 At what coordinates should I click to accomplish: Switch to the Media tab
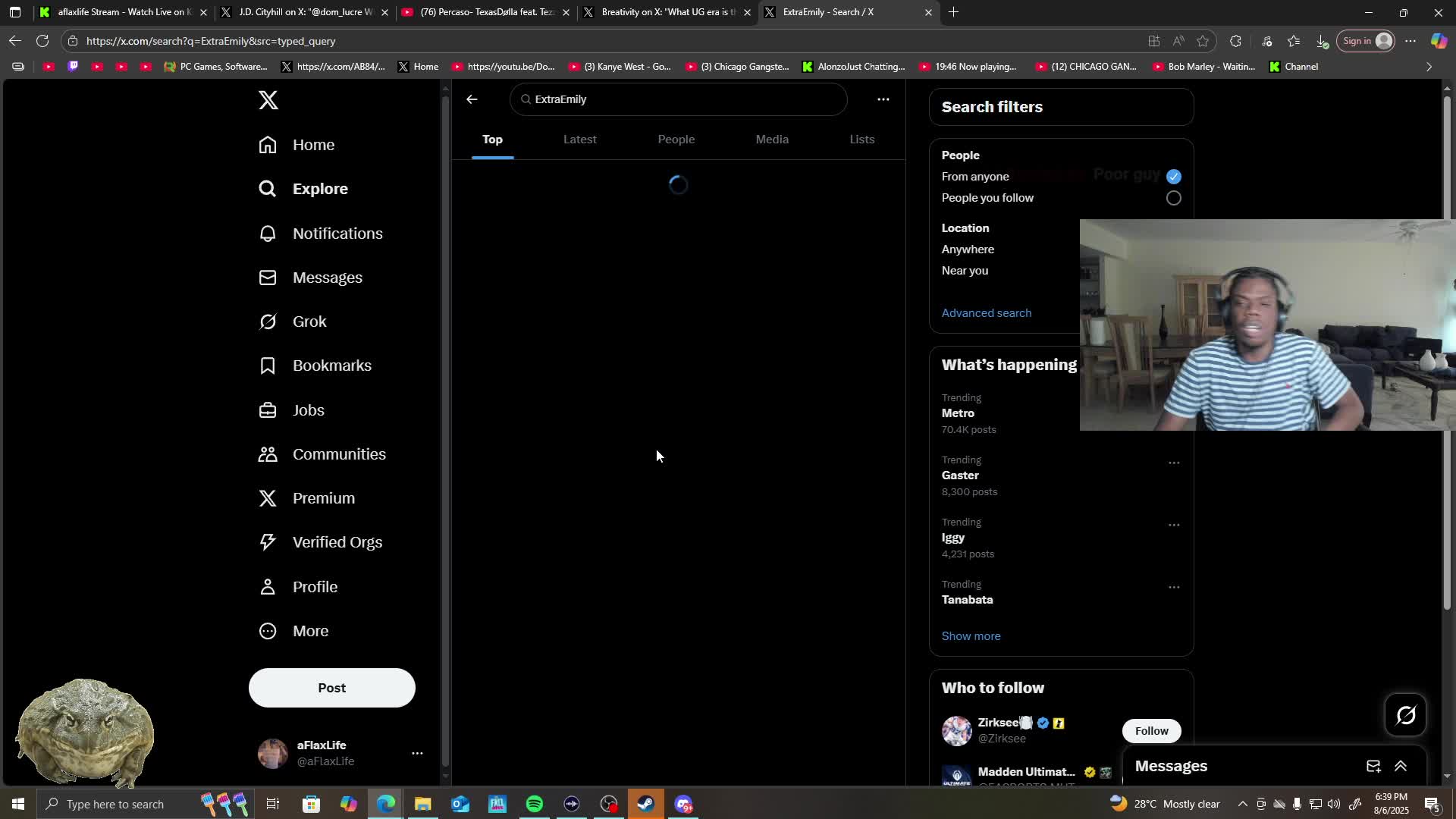click(772, 140)
